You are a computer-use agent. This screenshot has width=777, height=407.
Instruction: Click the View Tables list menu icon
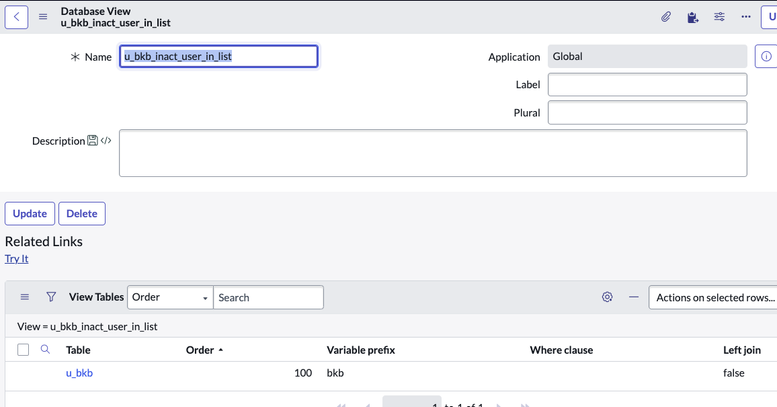coord(25,297)
